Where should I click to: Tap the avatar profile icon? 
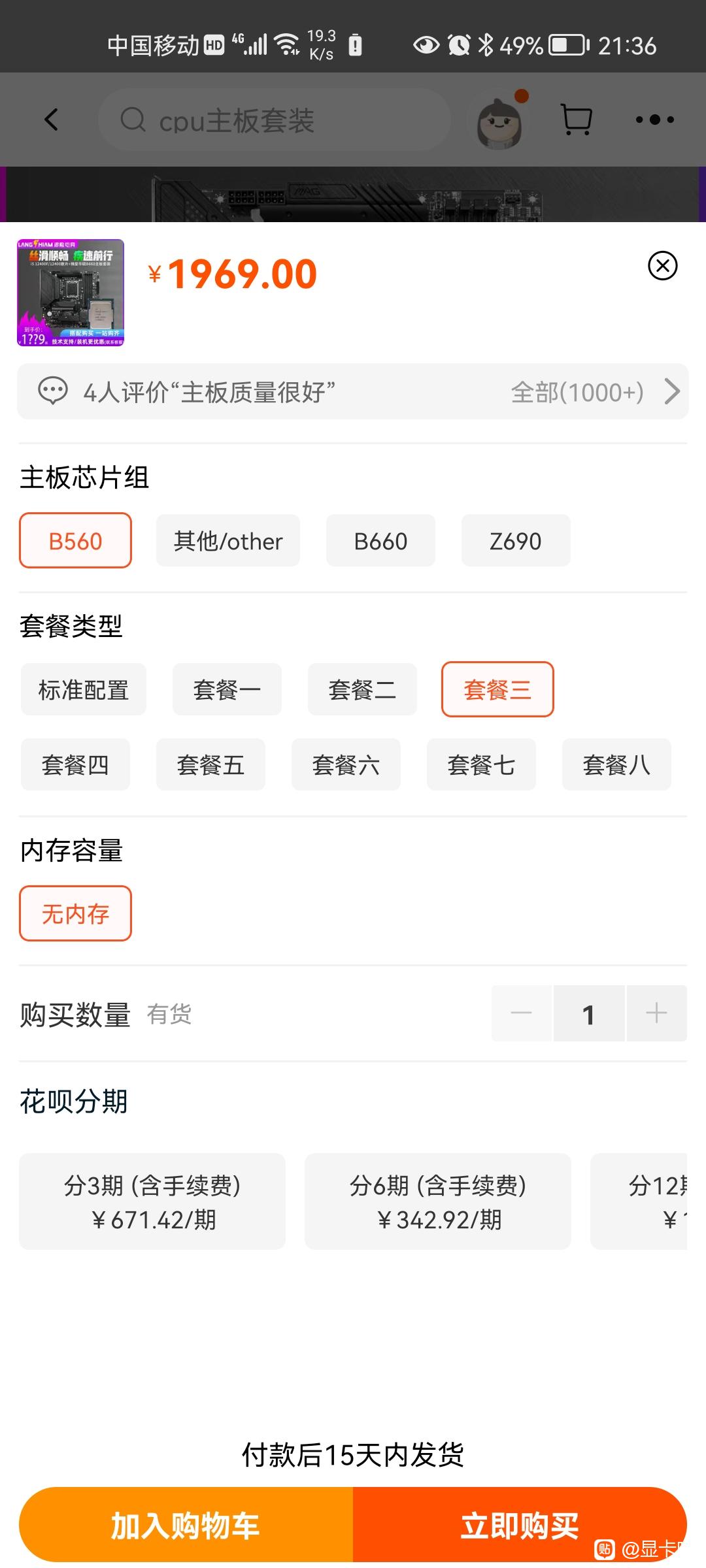499,120
